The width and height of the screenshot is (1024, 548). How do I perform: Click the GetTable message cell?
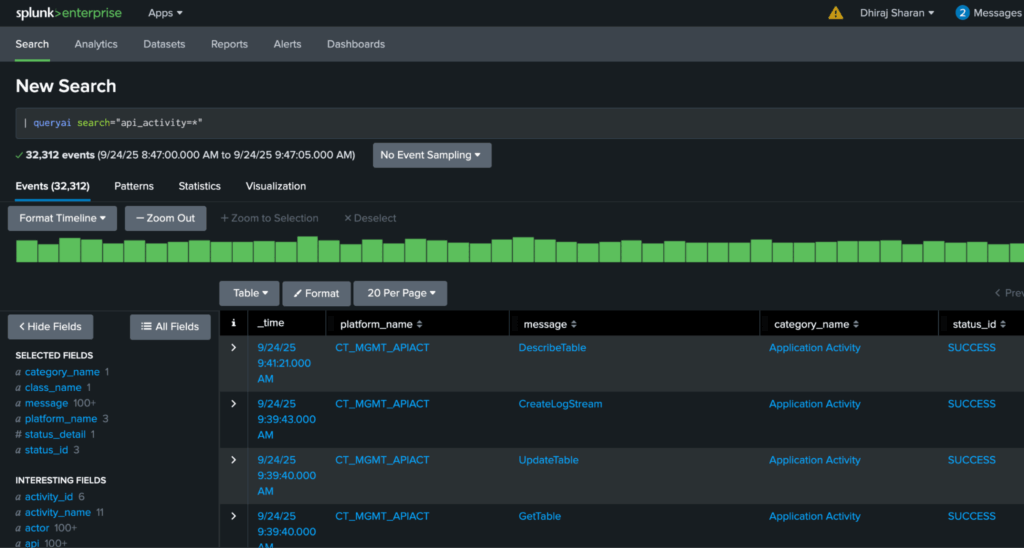click(539, 516)
